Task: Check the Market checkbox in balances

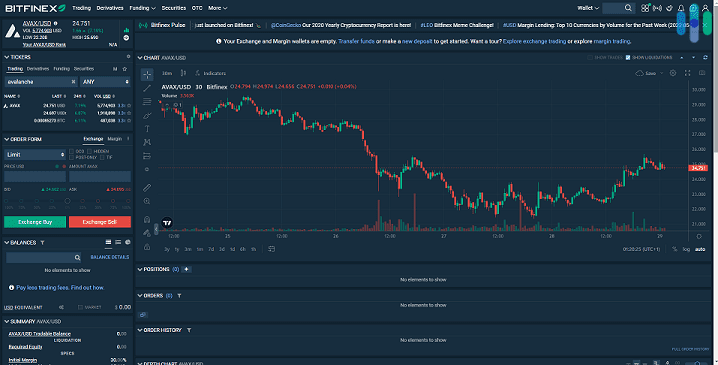Action: point(80,307)
